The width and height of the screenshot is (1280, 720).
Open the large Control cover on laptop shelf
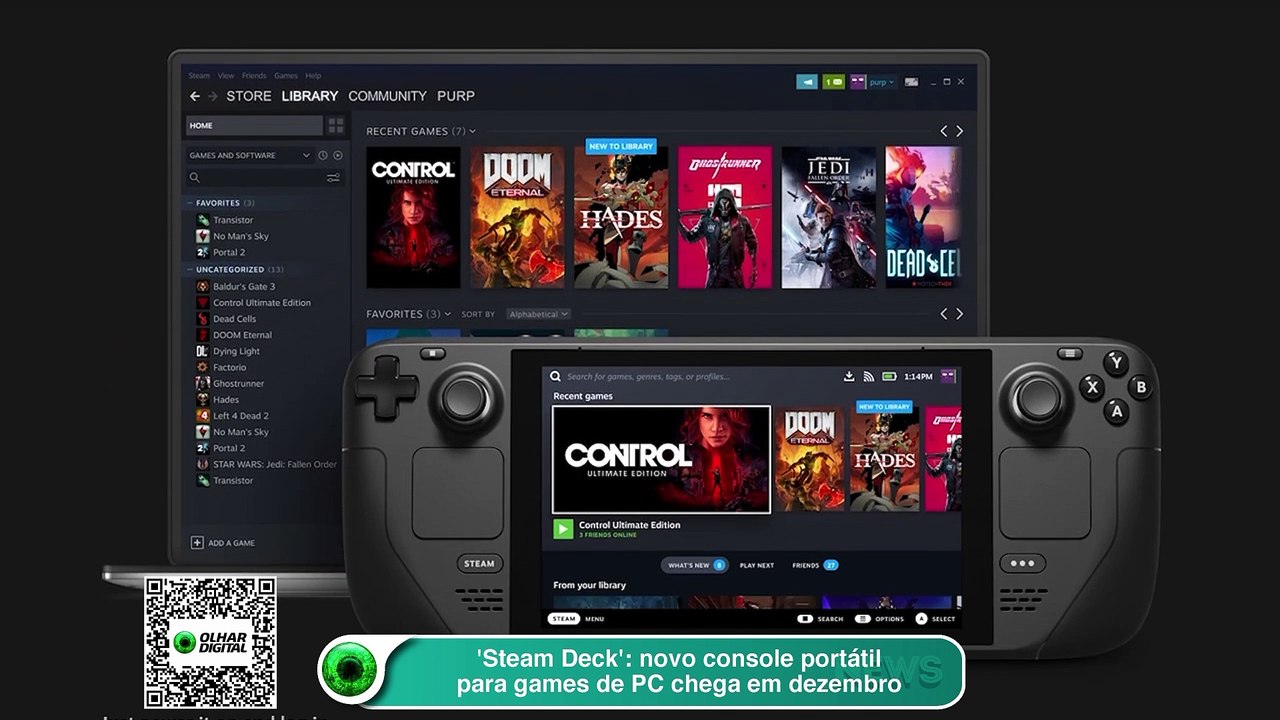click(413, 218)
